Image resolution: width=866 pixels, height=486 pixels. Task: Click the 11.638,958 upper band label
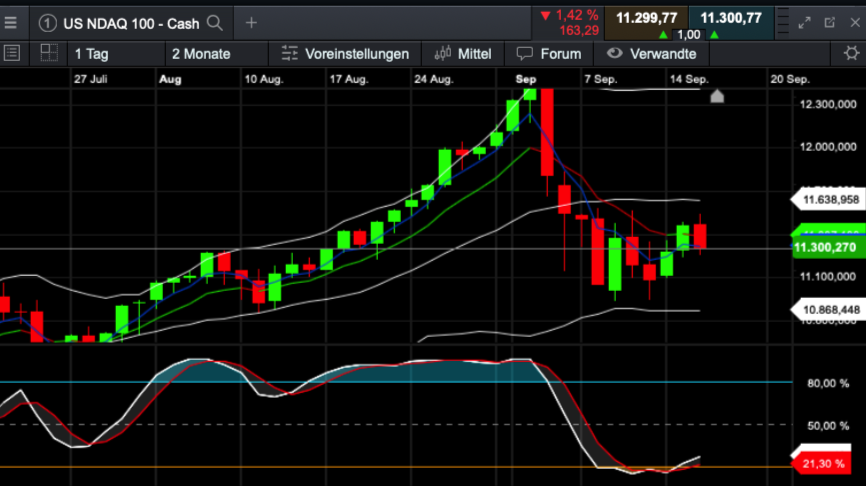tap(828, 199)
